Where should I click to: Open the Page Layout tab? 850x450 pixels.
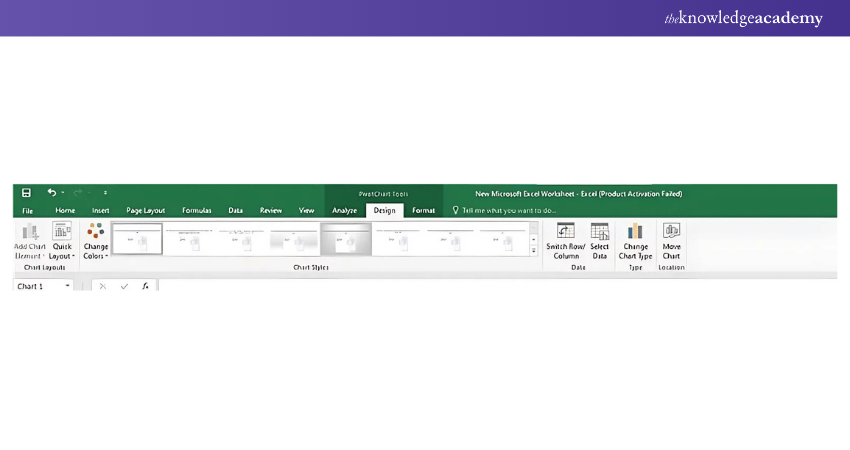146,210
